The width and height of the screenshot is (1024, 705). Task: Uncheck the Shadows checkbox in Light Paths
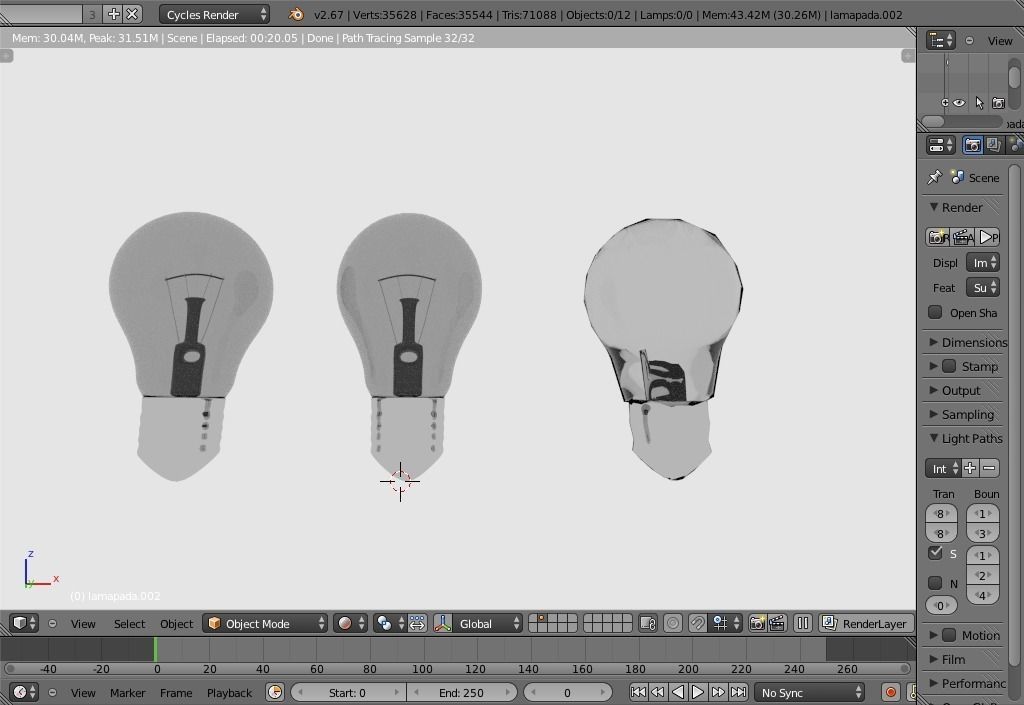935,553
